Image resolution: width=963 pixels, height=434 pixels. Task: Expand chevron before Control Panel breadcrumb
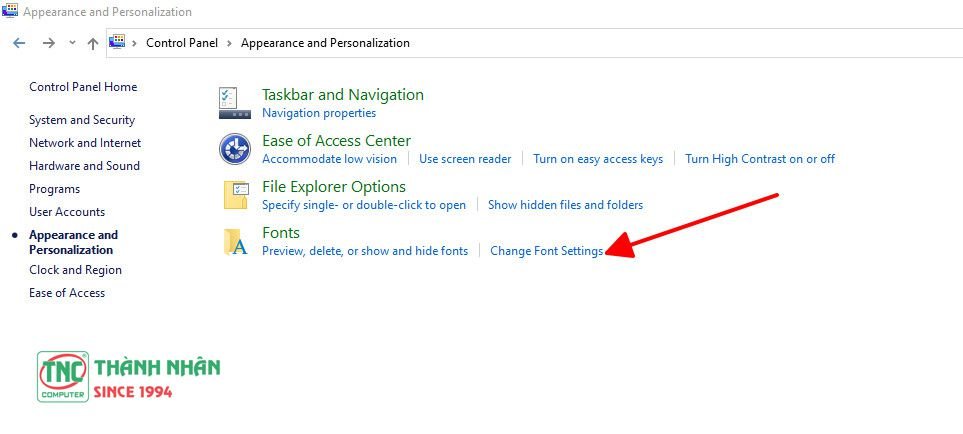point(135,43)
